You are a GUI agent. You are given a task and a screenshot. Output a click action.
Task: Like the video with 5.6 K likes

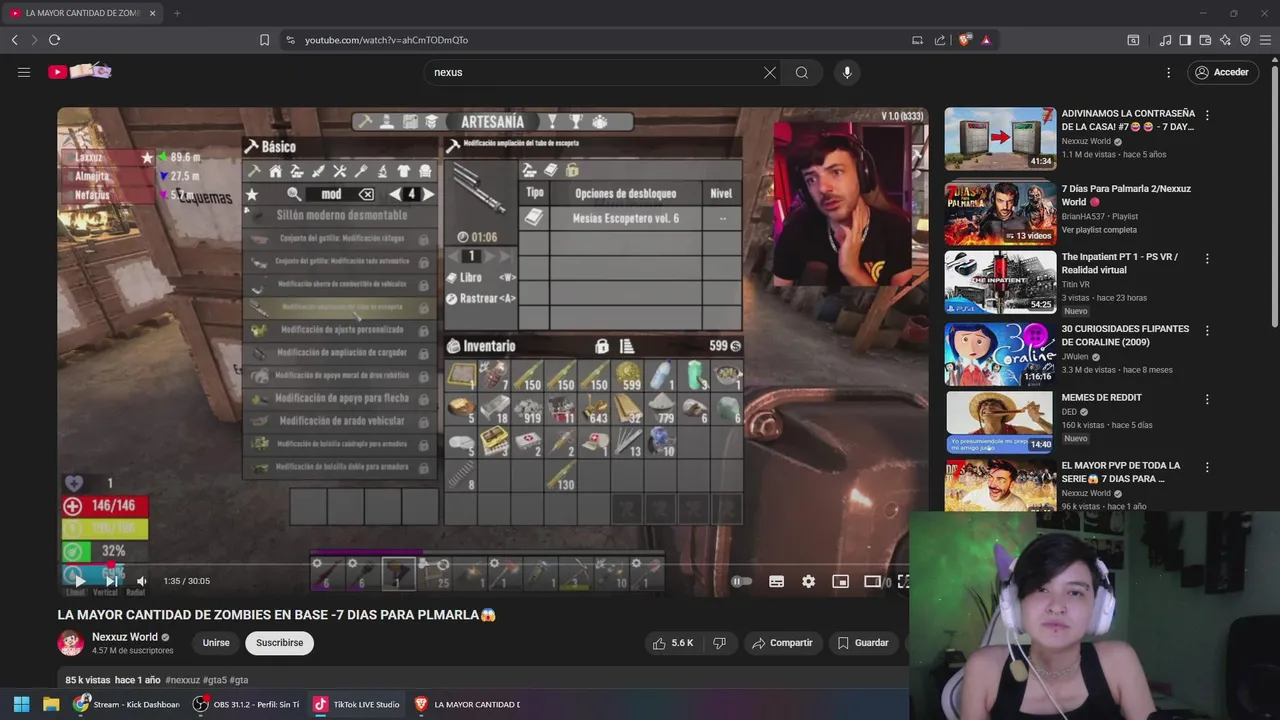(673, 643)
